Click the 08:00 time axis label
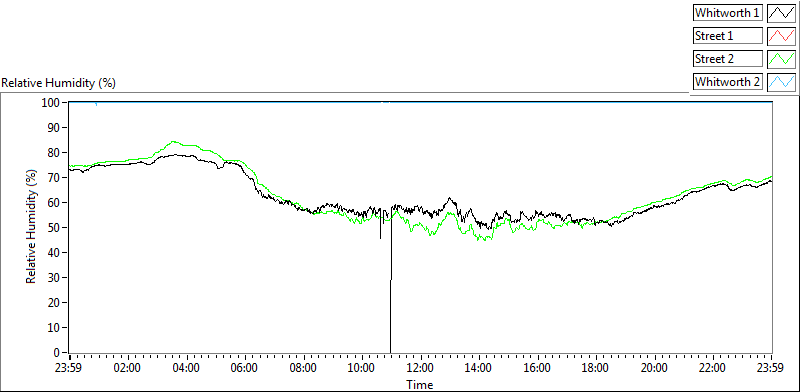This screenshot has width=800, height=392. [x=304, y=368]
